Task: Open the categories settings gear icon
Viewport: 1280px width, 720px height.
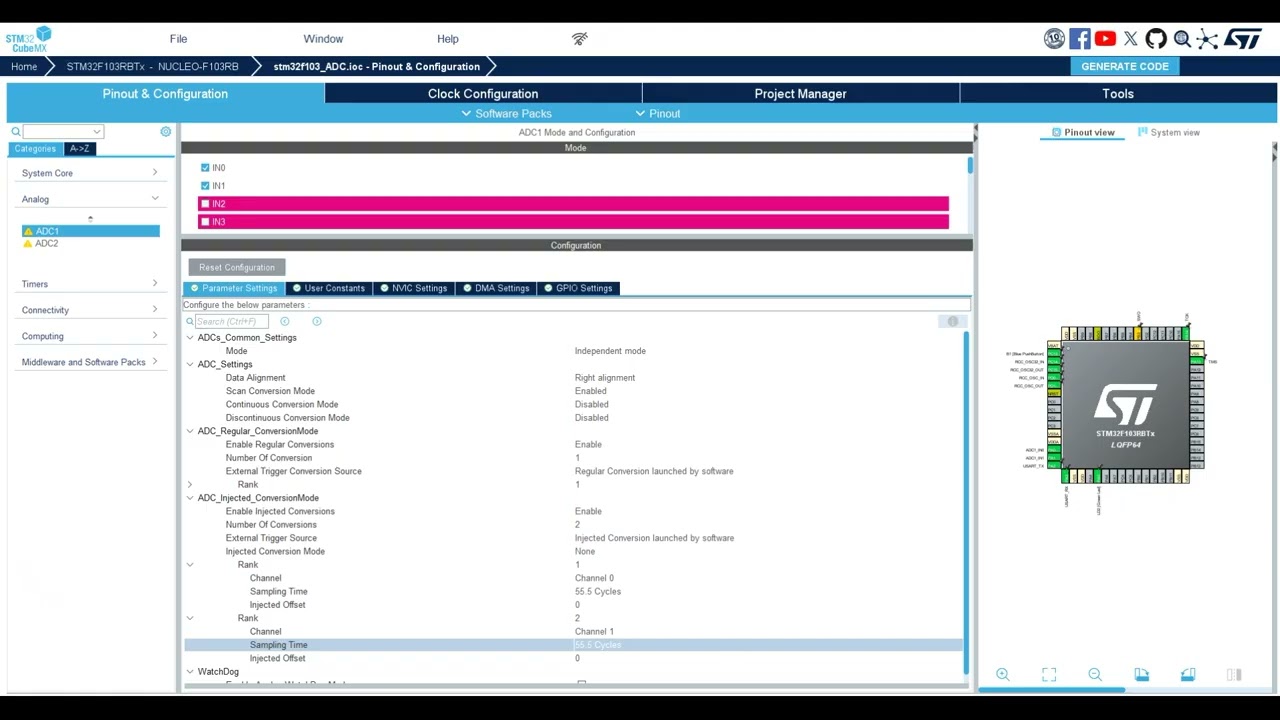Action: coord(166,132)
